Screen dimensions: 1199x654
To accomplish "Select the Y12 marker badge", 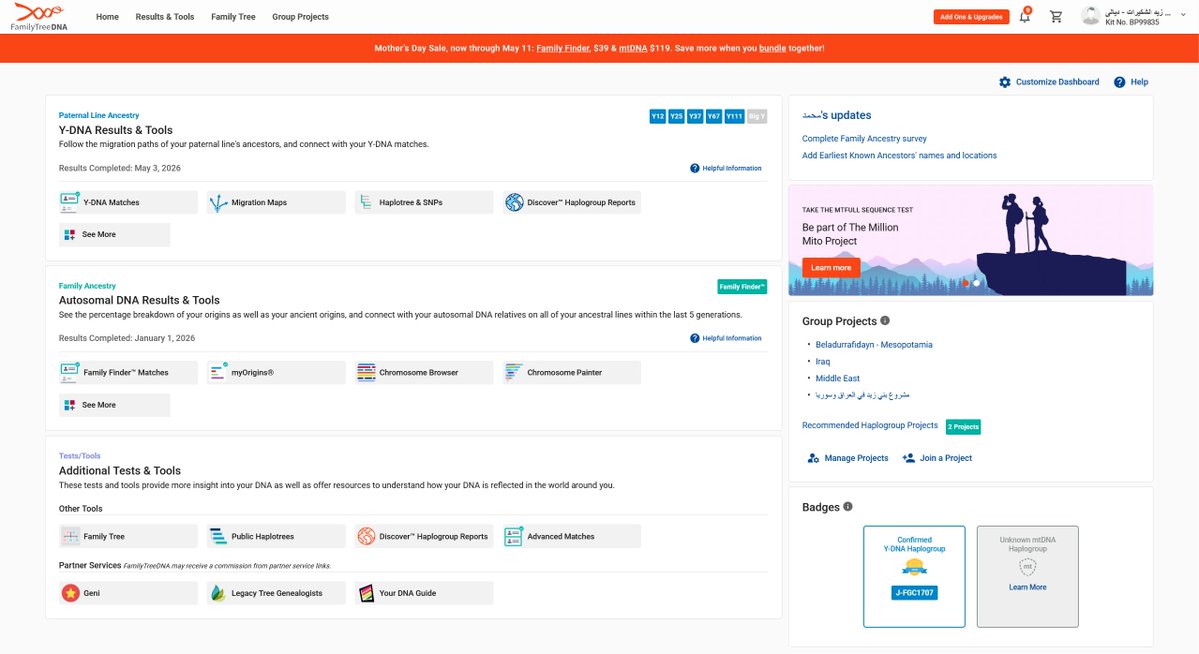I will 658,116.
